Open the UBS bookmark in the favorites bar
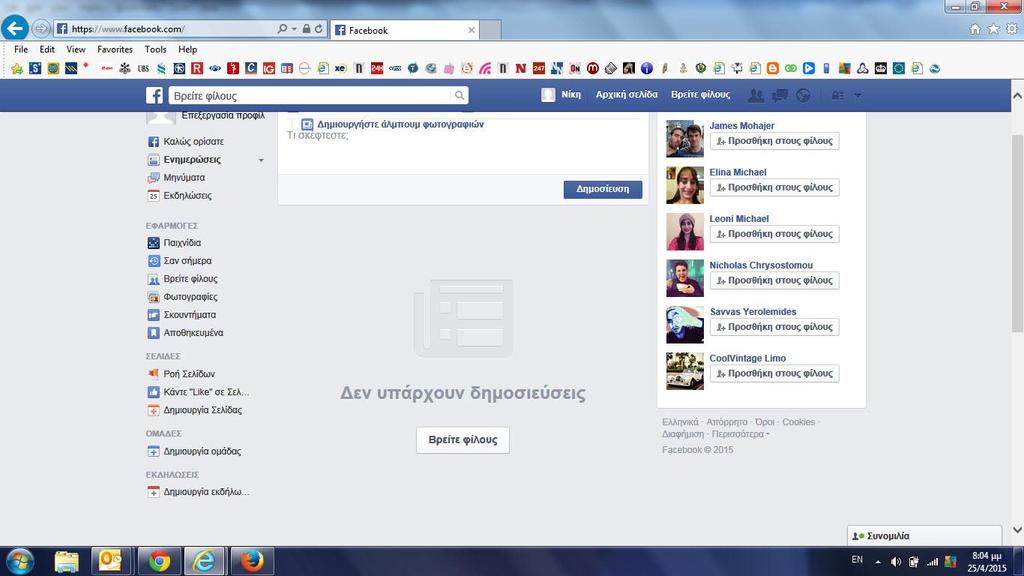The width and height of the screenshot is (1024, 576). [x=143, y=68]
